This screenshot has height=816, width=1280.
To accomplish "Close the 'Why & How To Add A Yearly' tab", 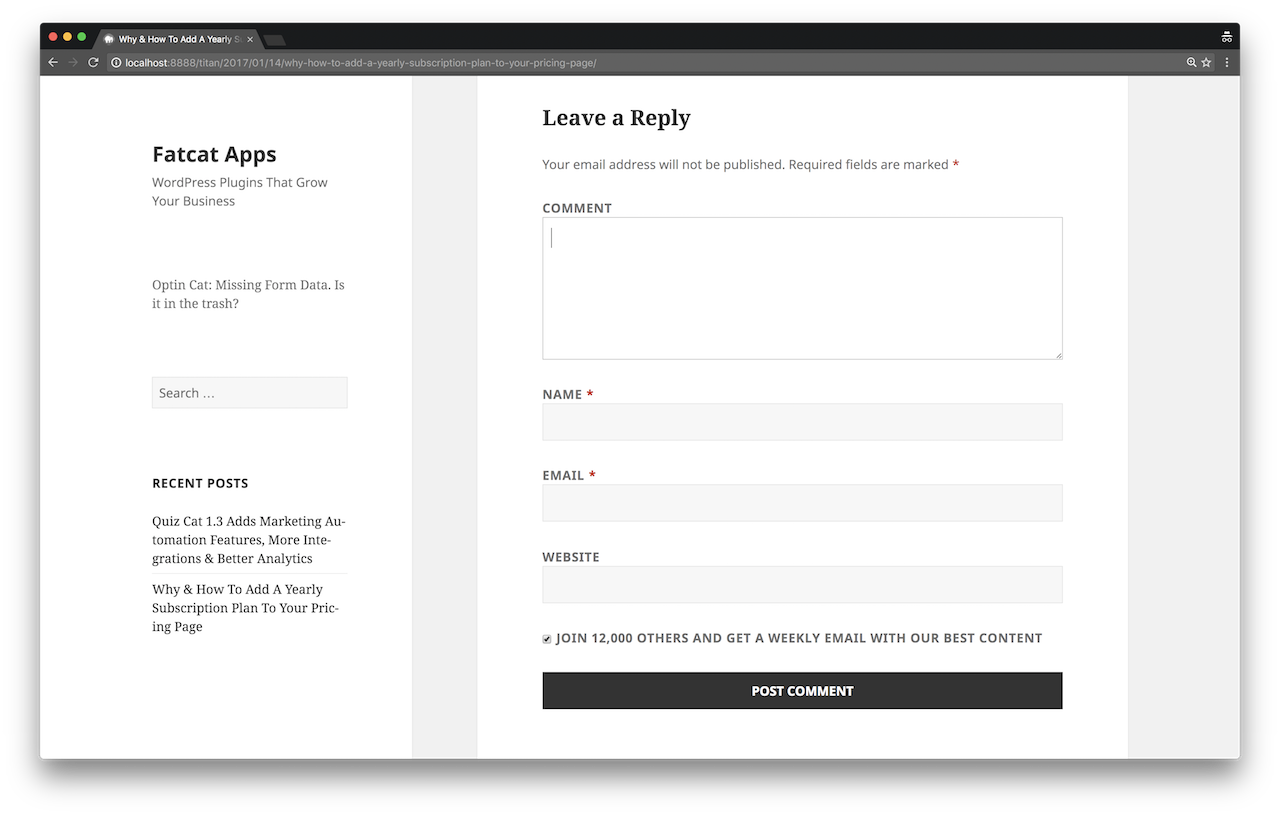I will pyautogui.click(x=251, y=39).
